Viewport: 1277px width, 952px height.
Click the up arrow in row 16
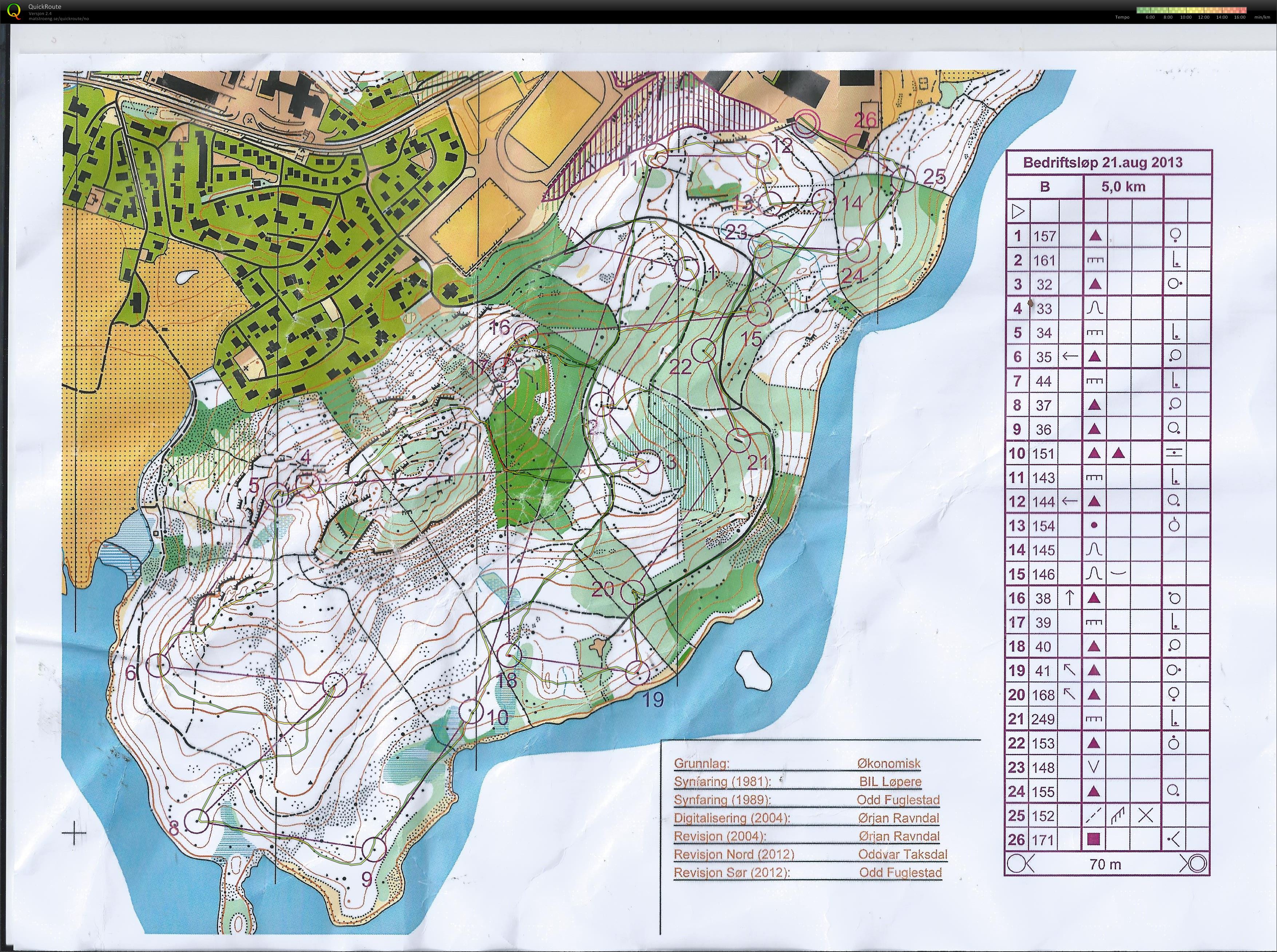click(x=1070, y=598)
